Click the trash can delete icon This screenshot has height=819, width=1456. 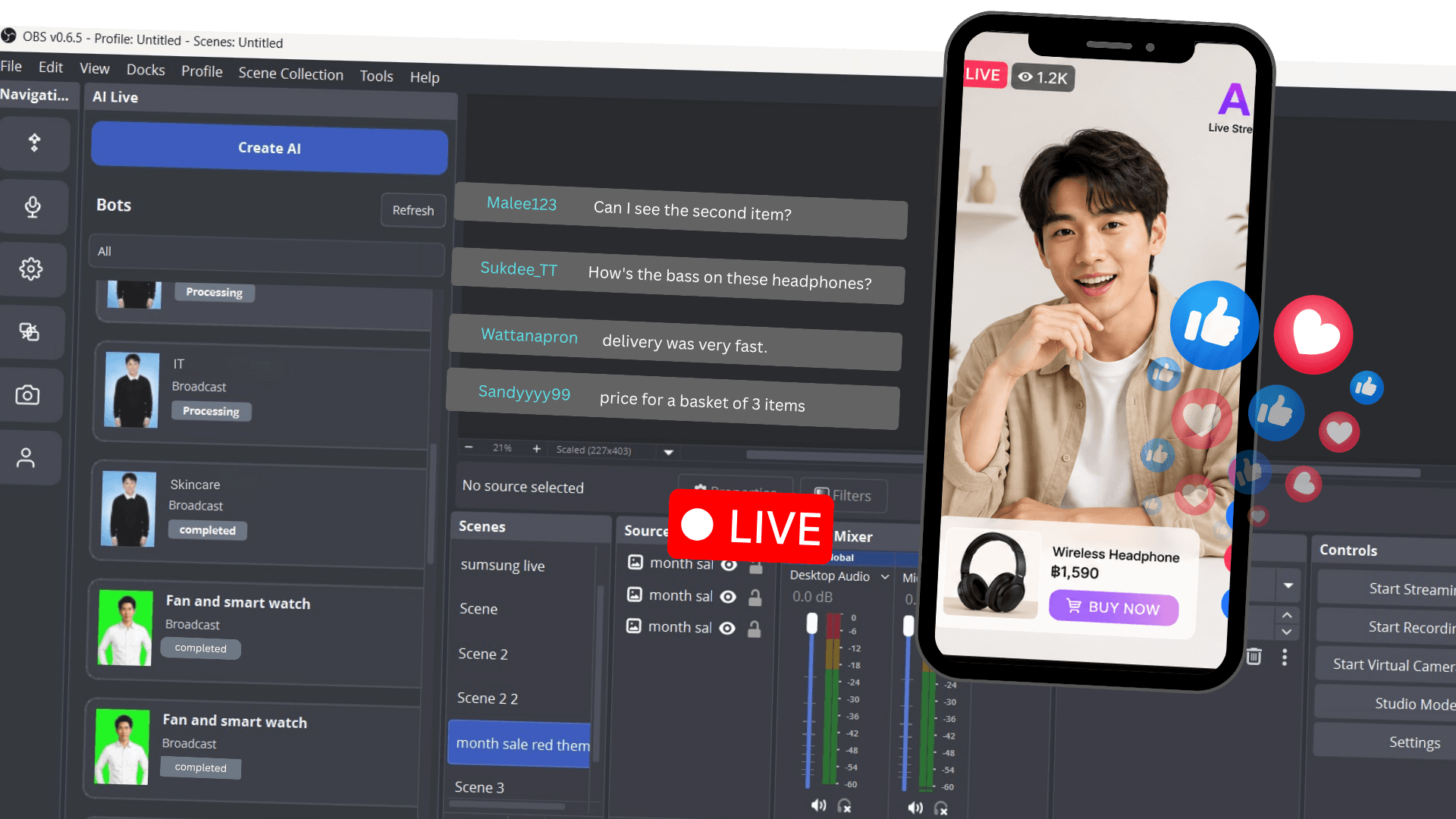(x=1254, y=656)
